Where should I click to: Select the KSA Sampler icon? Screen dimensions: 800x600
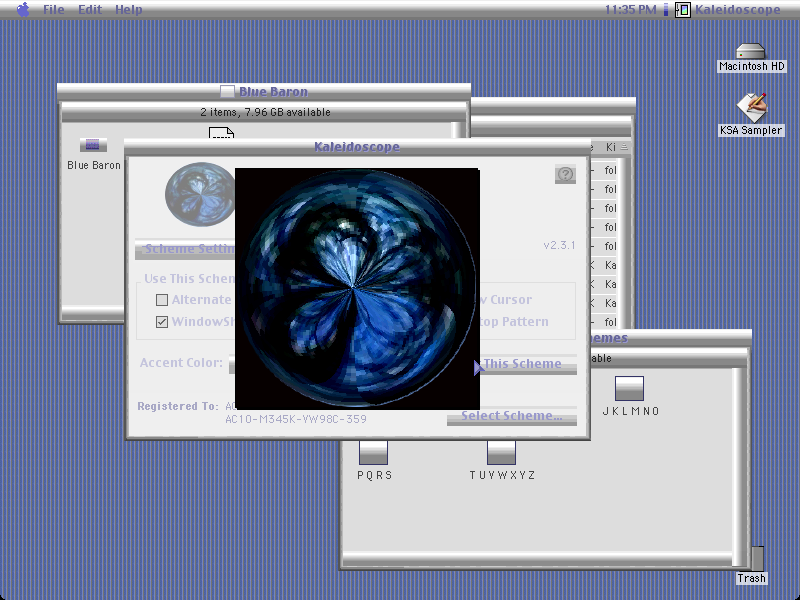point(752,107)
